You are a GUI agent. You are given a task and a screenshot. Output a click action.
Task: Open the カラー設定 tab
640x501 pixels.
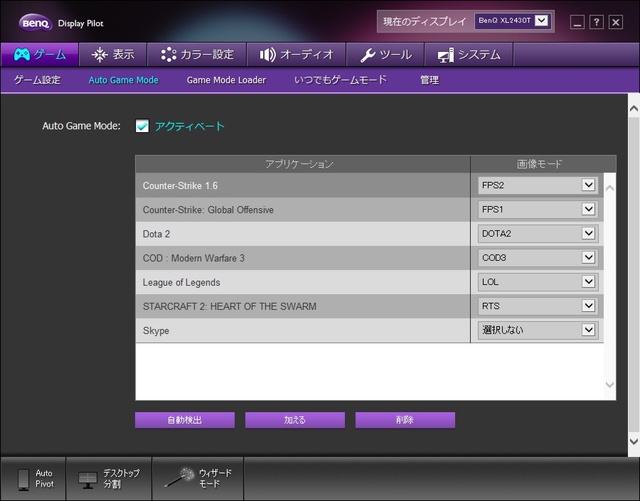coord(197,54)
